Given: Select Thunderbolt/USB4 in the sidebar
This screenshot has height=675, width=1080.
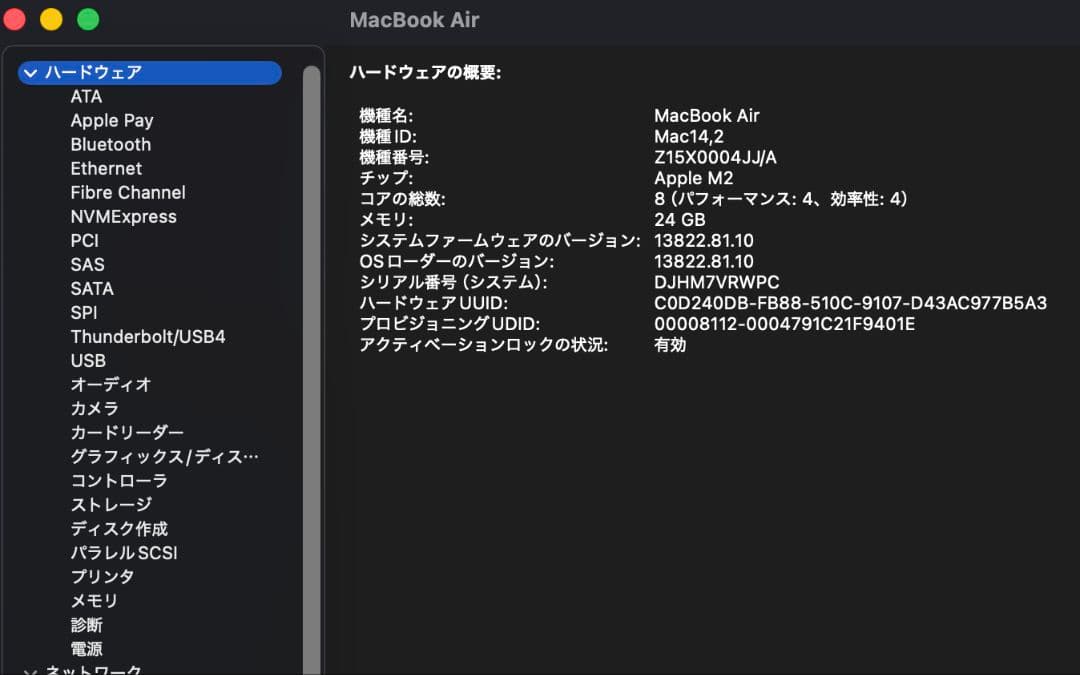Looking at the screenshot, I should coord(147,337).
